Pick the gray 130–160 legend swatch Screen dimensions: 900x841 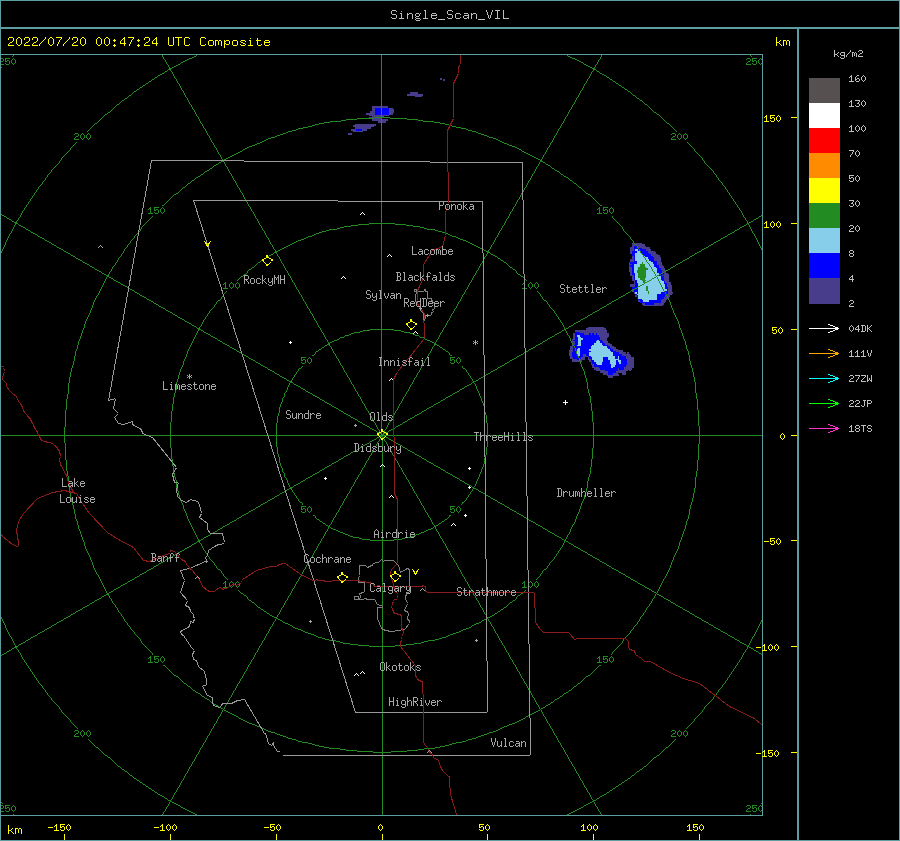pos(824,91)
